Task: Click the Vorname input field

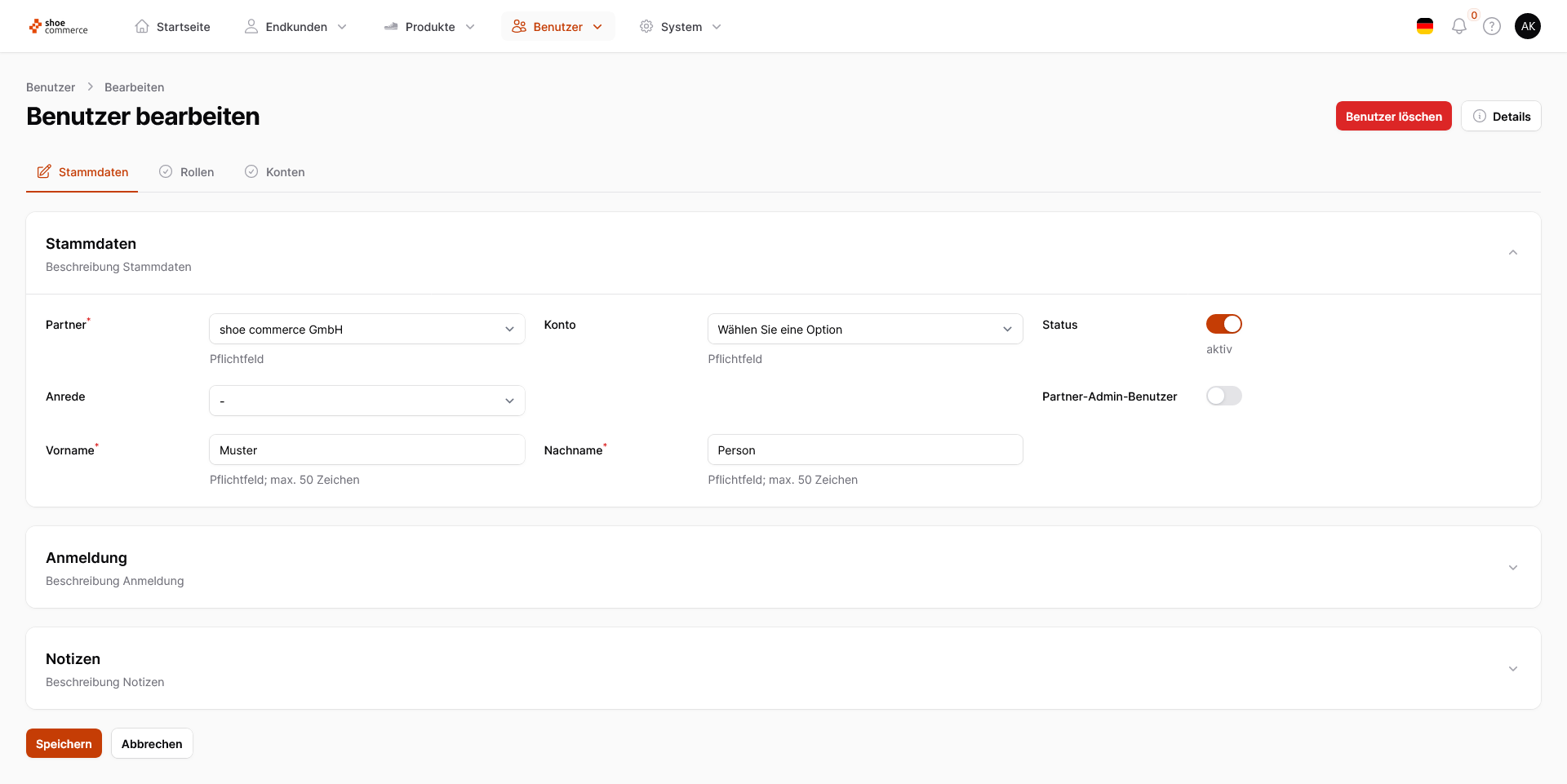Action: tap(366, 450)
